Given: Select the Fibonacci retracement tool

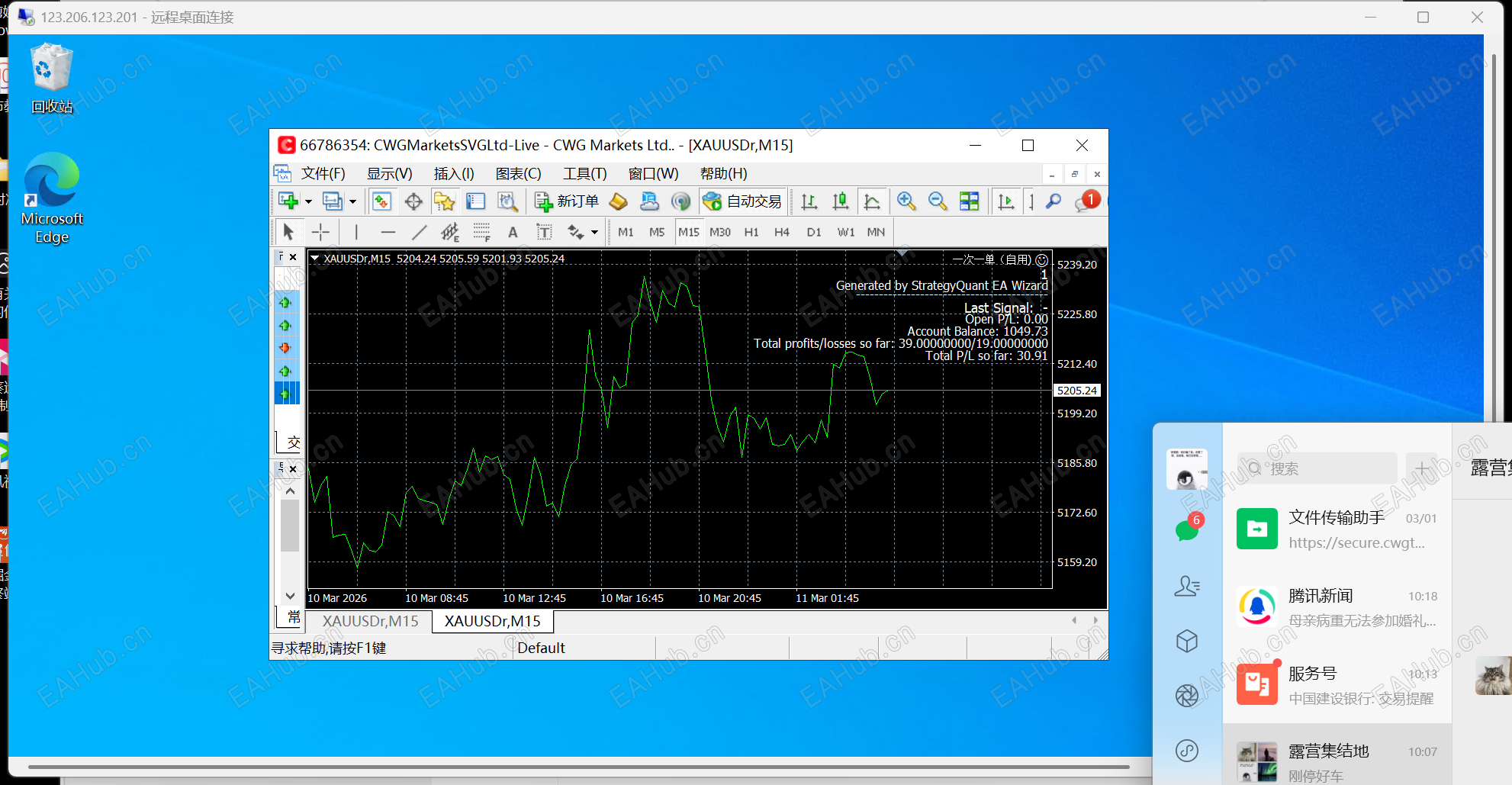Looking at the screenshot, I should [x=481, y=232].
